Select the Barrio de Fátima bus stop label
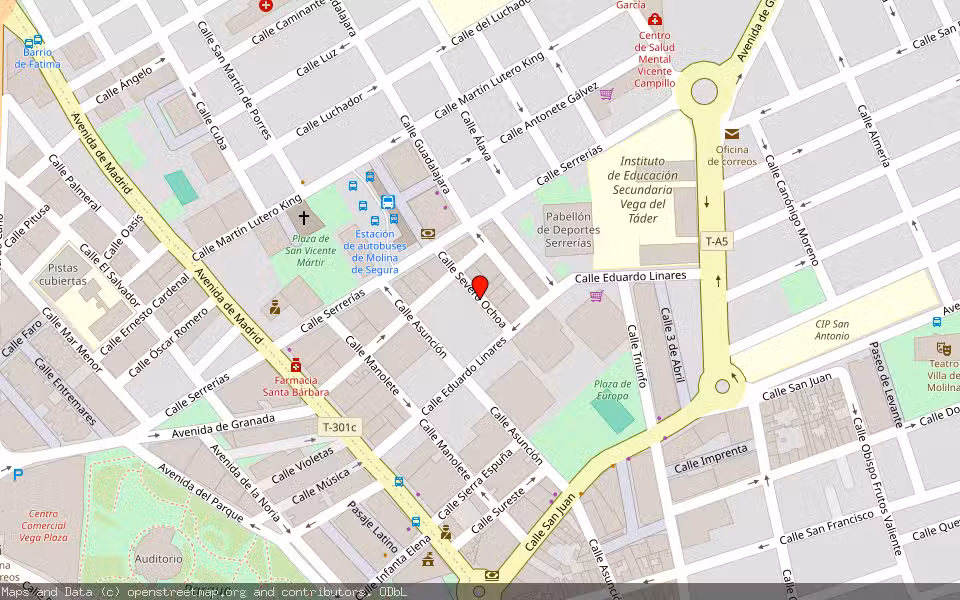The width and height of the screenshot is (960, 600). click(x=37, y=58)
